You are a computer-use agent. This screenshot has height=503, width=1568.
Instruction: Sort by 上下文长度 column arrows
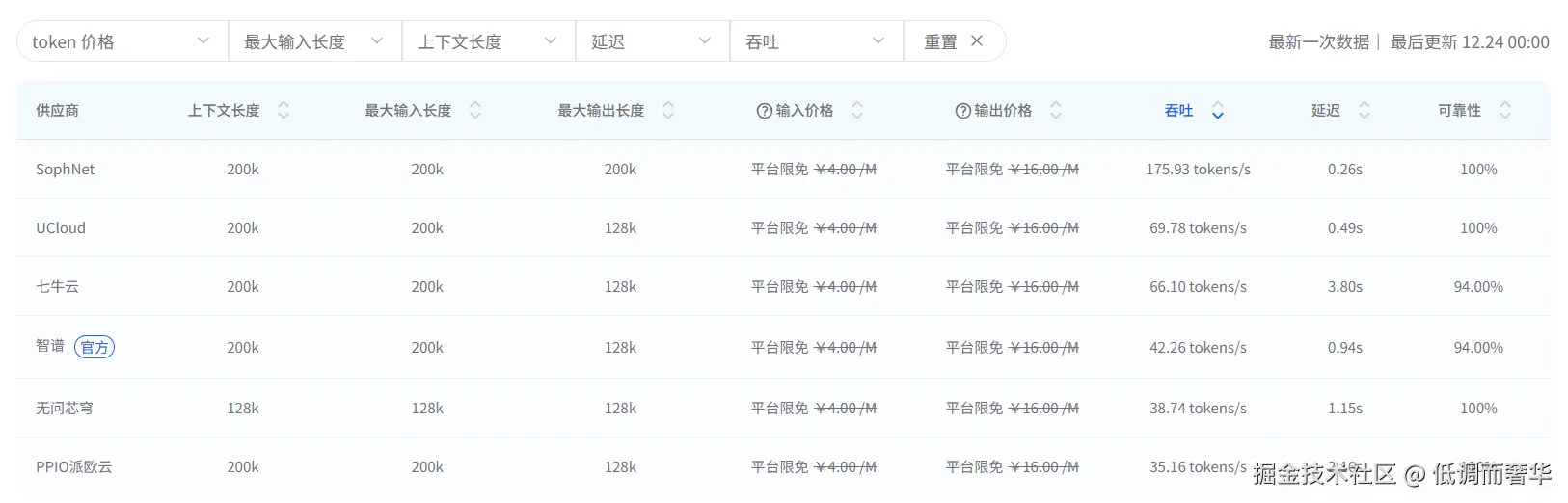[x=283, y=111]
